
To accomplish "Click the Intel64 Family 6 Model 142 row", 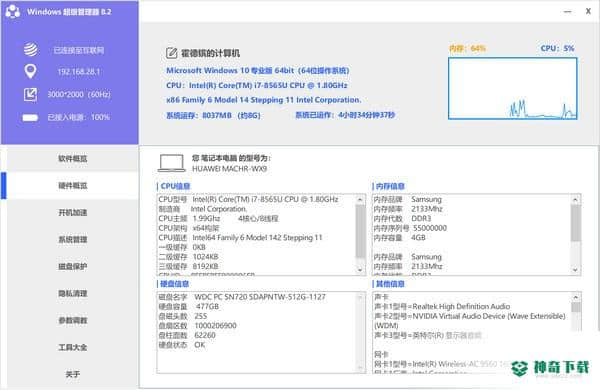I will 240,238.
